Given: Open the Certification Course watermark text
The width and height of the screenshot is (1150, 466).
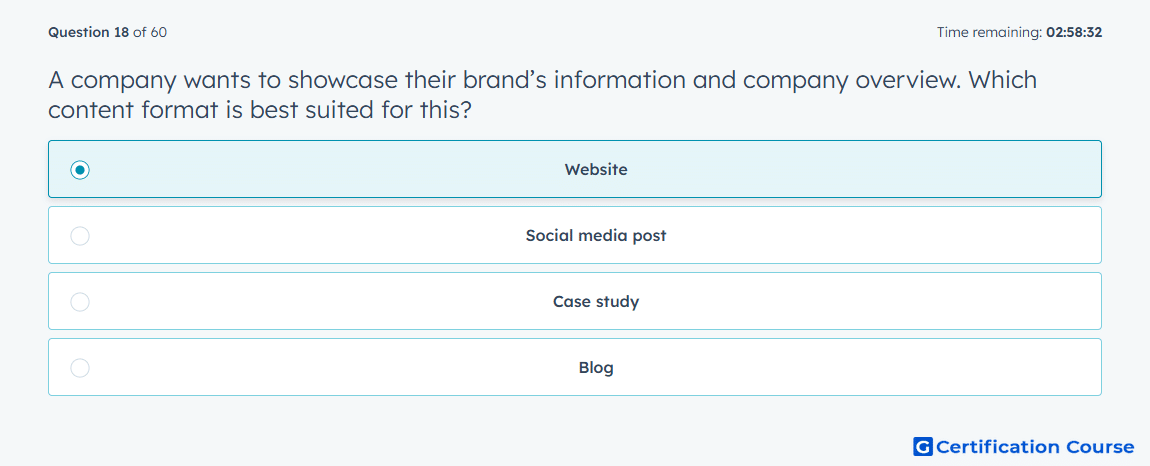Looking at the screenshot, I should click(x=1036, y=447).
